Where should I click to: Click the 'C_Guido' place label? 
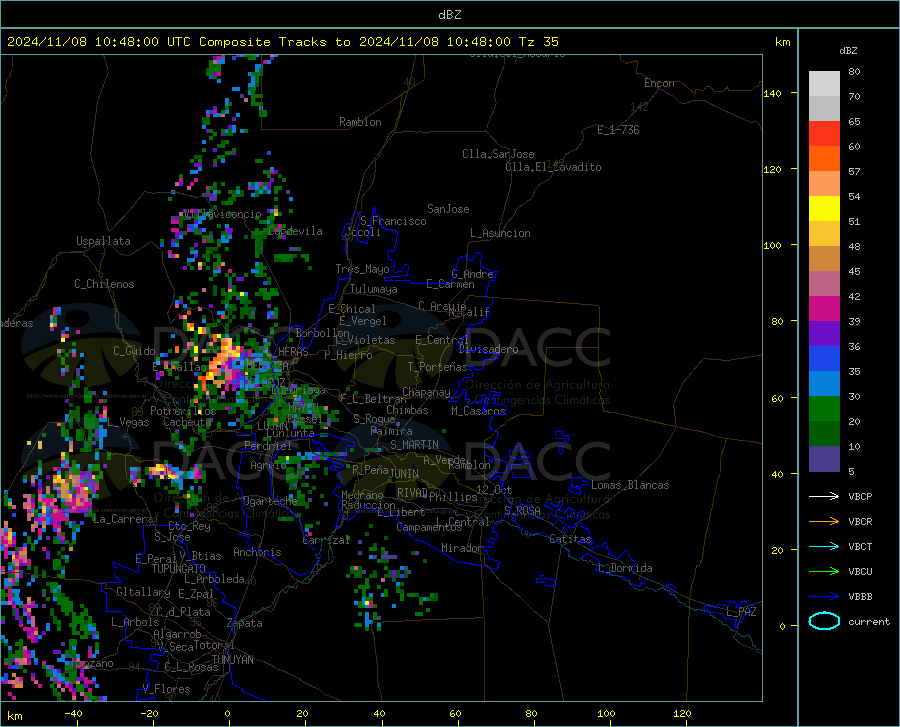point(134,351)
